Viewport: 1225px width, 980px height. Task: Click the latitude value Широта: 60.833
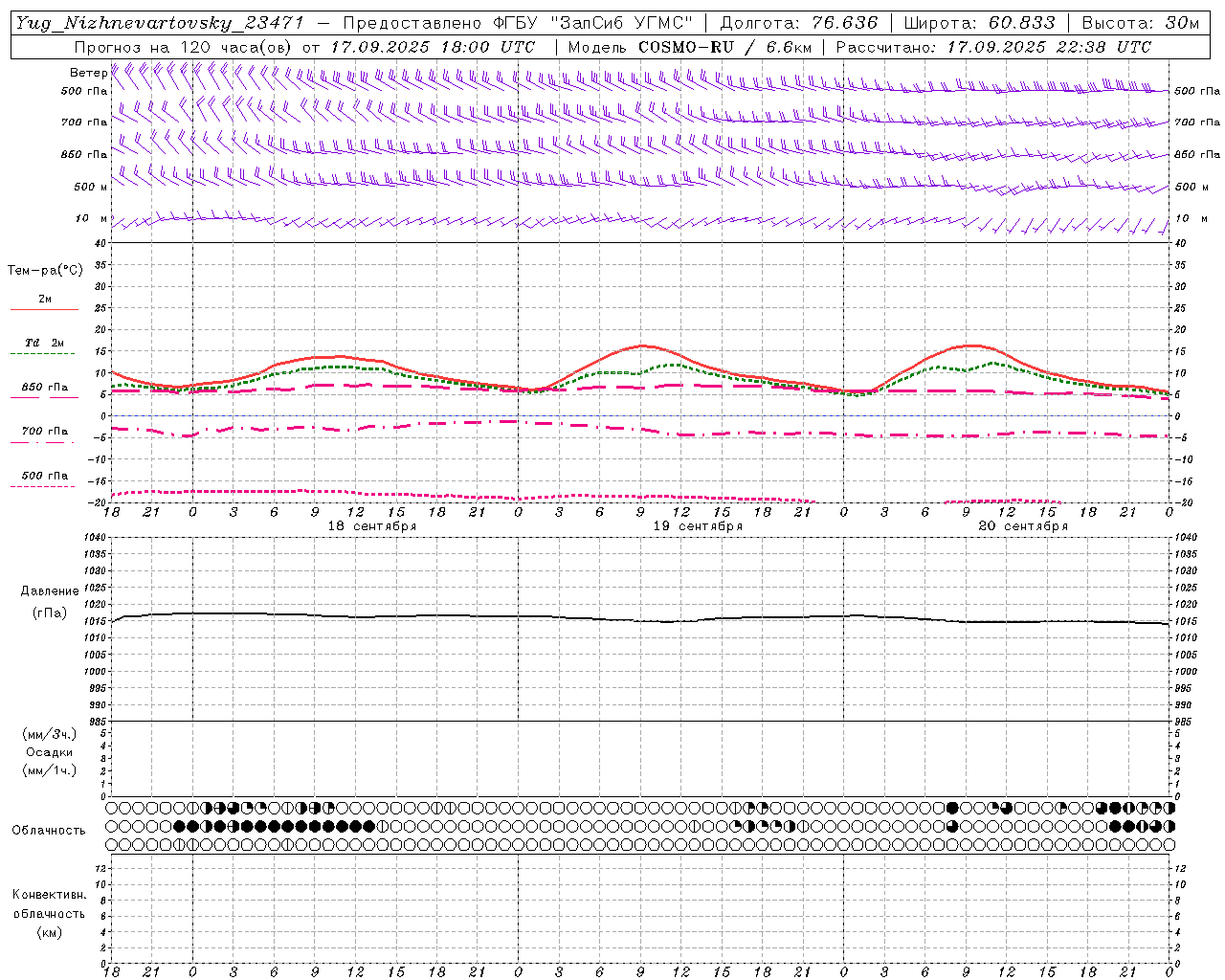pos(979,23)
